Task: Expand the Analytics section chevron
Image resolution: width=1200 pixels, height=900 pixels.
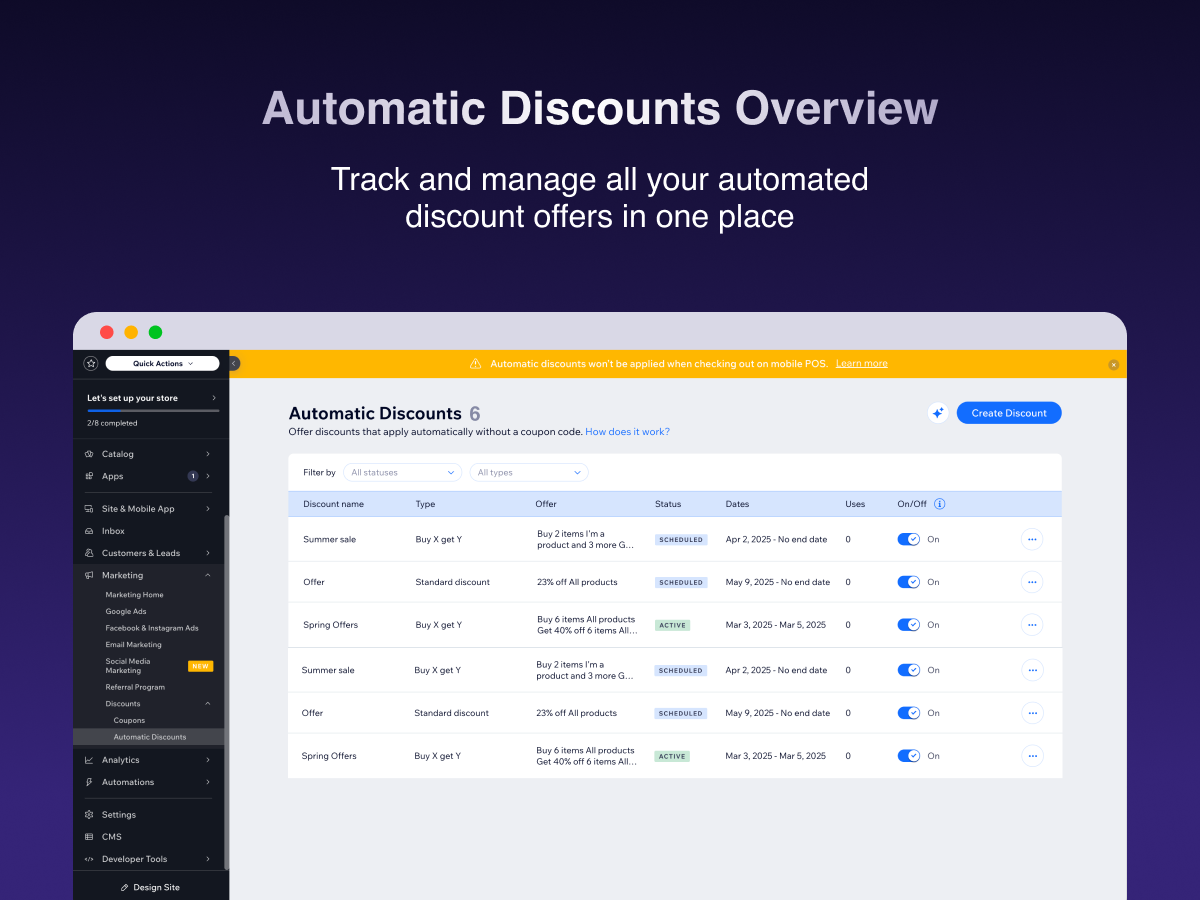Action: tap(208, 760)
